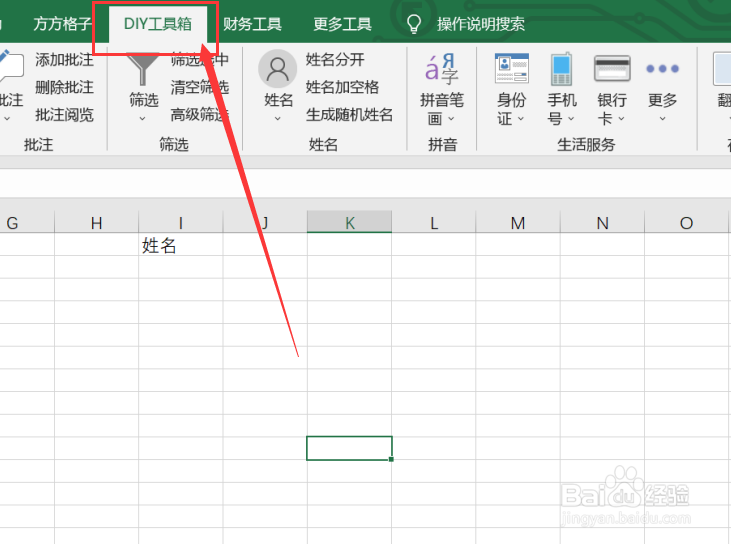Select column L header
This screenshot has height=544, width=731.
click(434, 223)
